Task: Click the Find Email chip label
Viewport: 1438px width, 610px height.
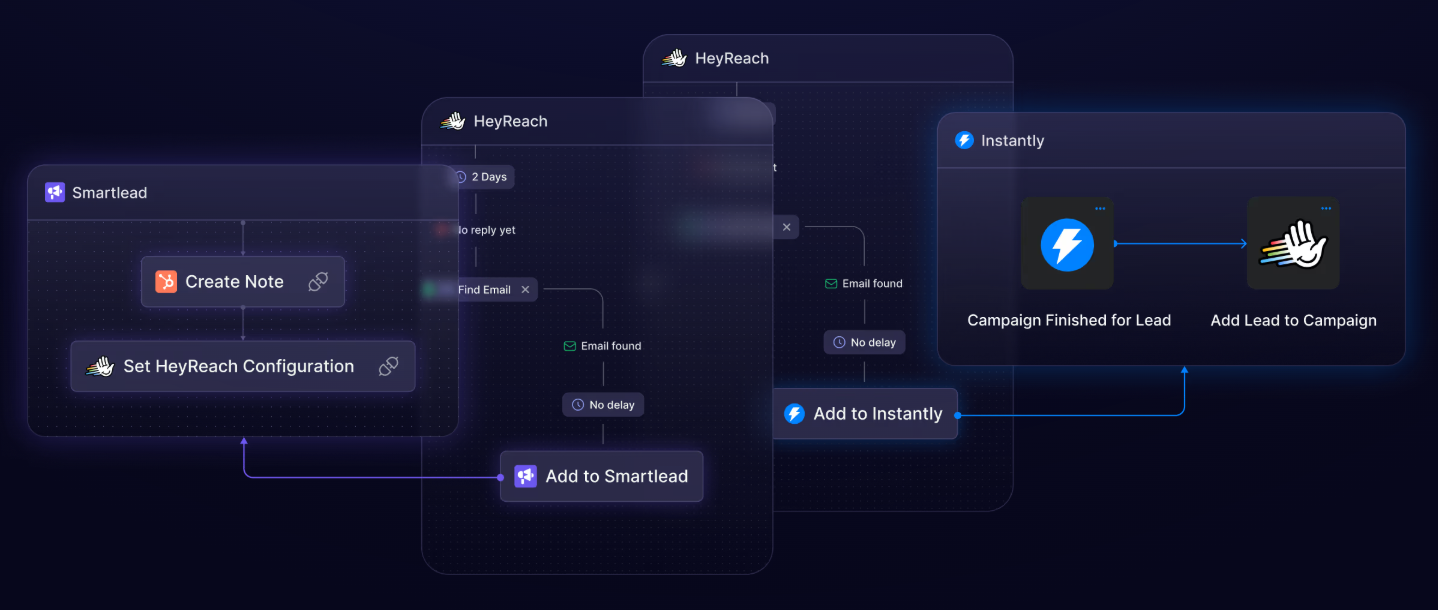Action: tap(484, 290)
